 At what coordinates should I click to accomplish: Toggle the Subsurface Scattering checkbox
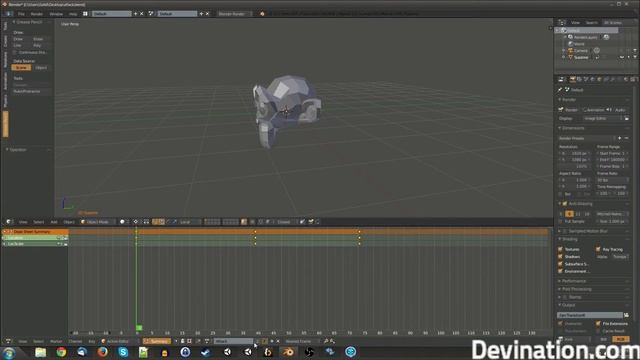[560, 264]
